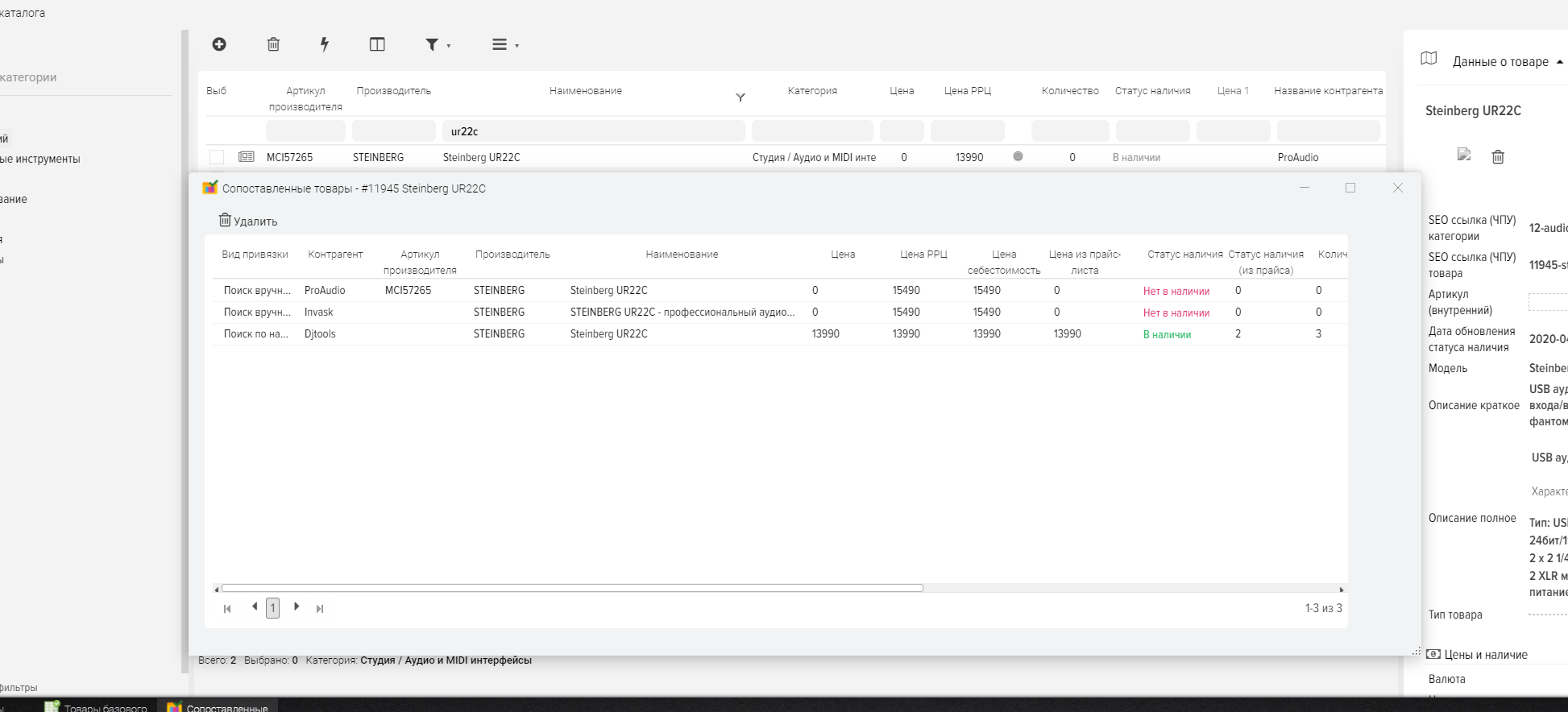Click the right arrow of the dialog scrollbar

(x=1342, y=589)
